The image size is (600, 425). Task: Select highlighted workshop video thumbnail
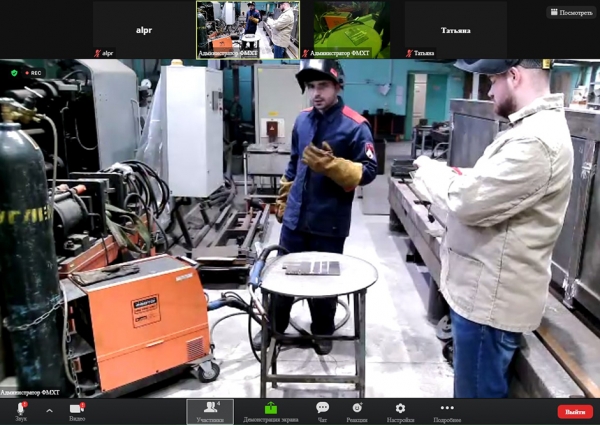[246, 28]
